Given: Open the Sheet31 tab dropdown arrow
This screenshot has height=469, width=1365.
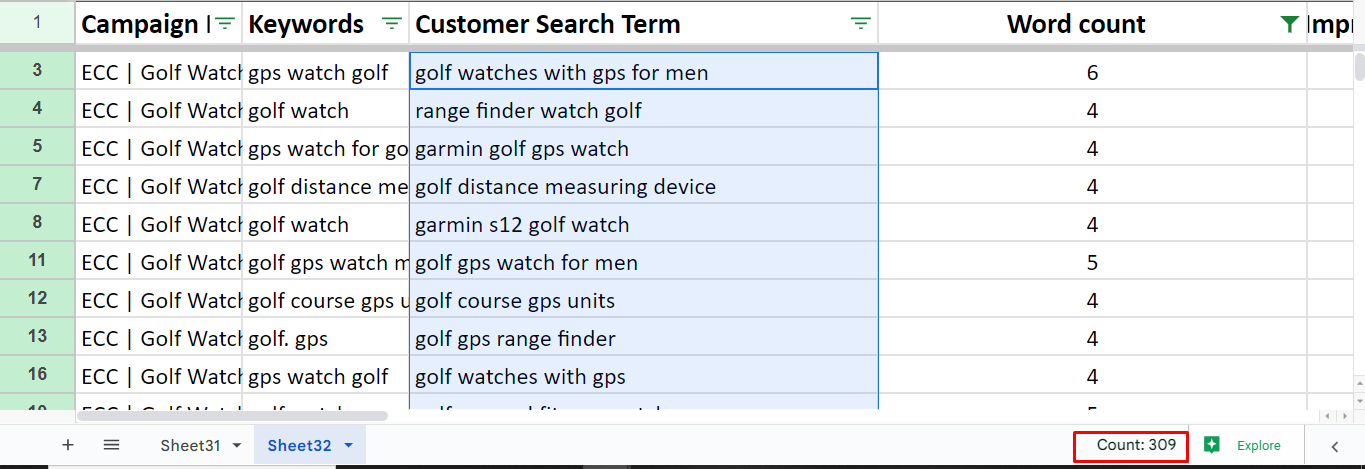Looking at the screenshot, I should [237, 446].
